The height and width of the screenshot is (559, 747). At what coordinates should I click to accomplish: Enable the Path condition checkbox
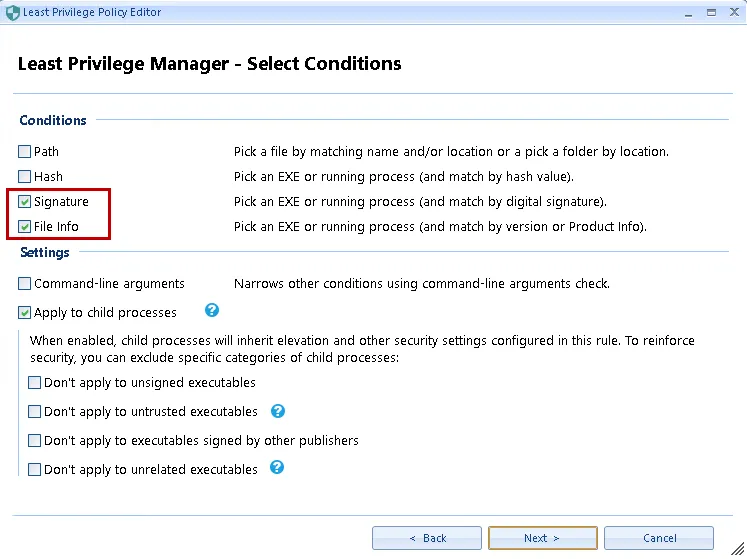[x=25, y=152]
